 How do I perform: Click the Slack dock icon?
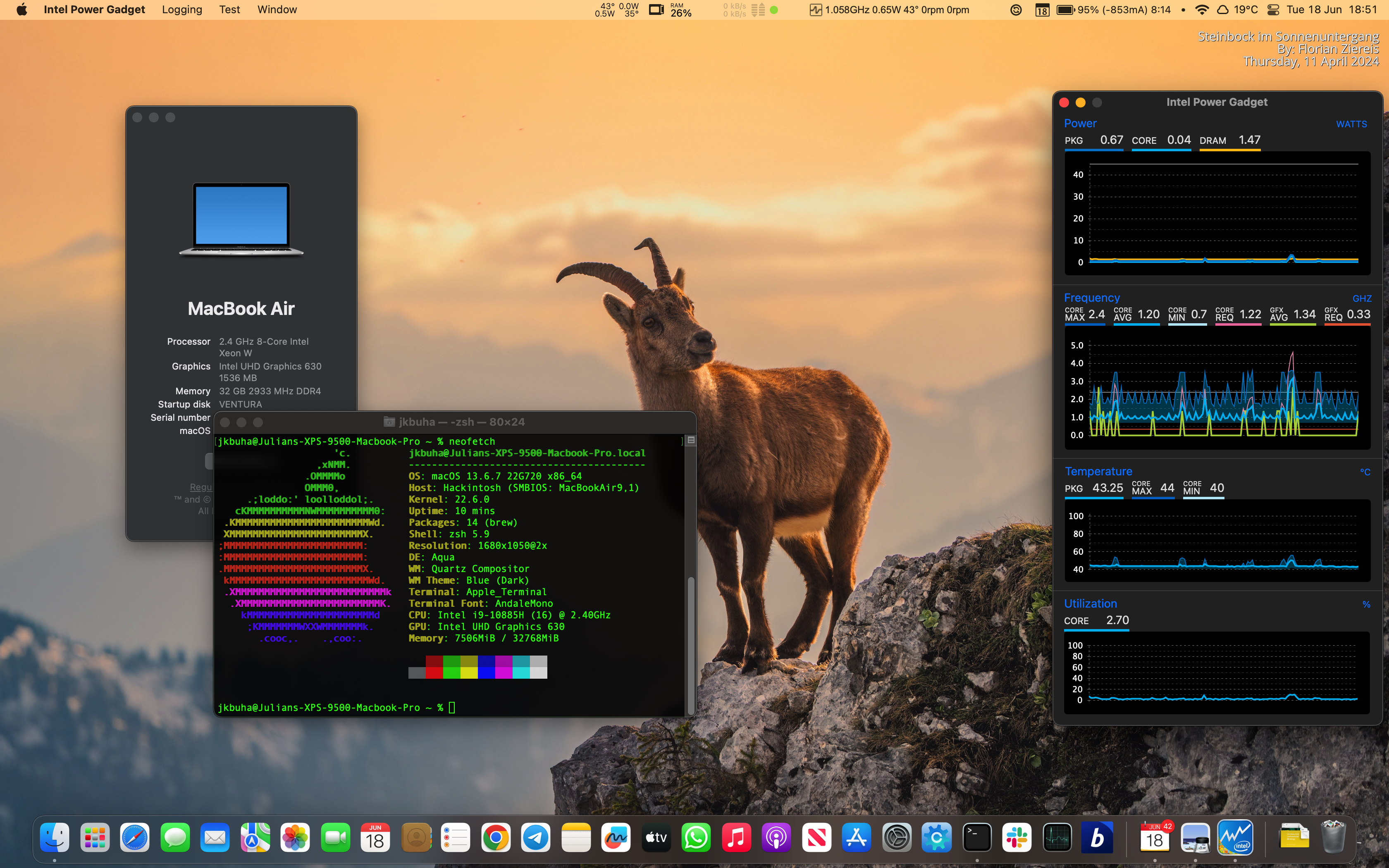coord(1017,838)
